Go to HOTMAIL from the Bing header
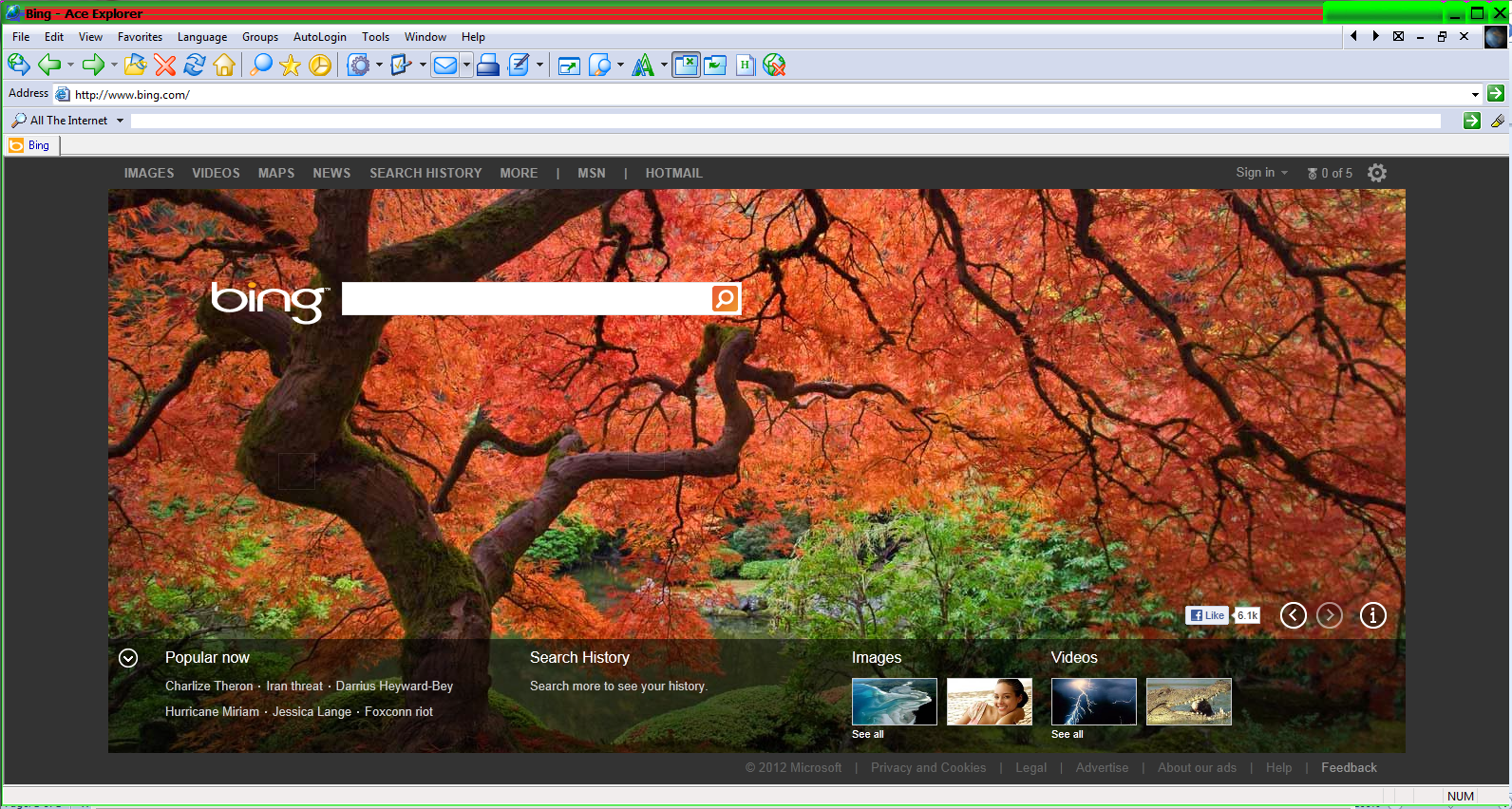Screen dimensions: 1512x809 (x=674, y=173)
